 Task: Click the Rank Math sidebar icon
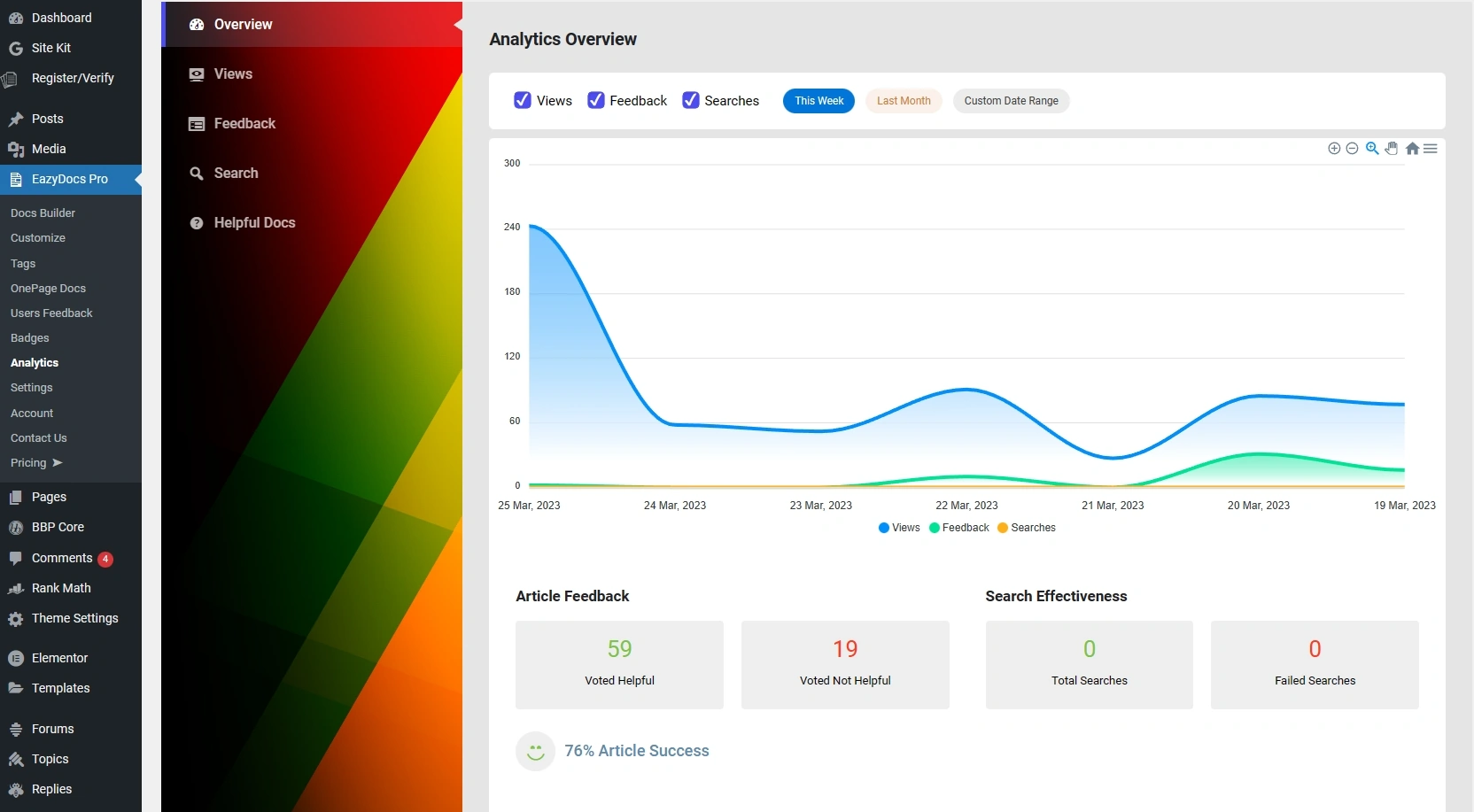pos(15,588)
